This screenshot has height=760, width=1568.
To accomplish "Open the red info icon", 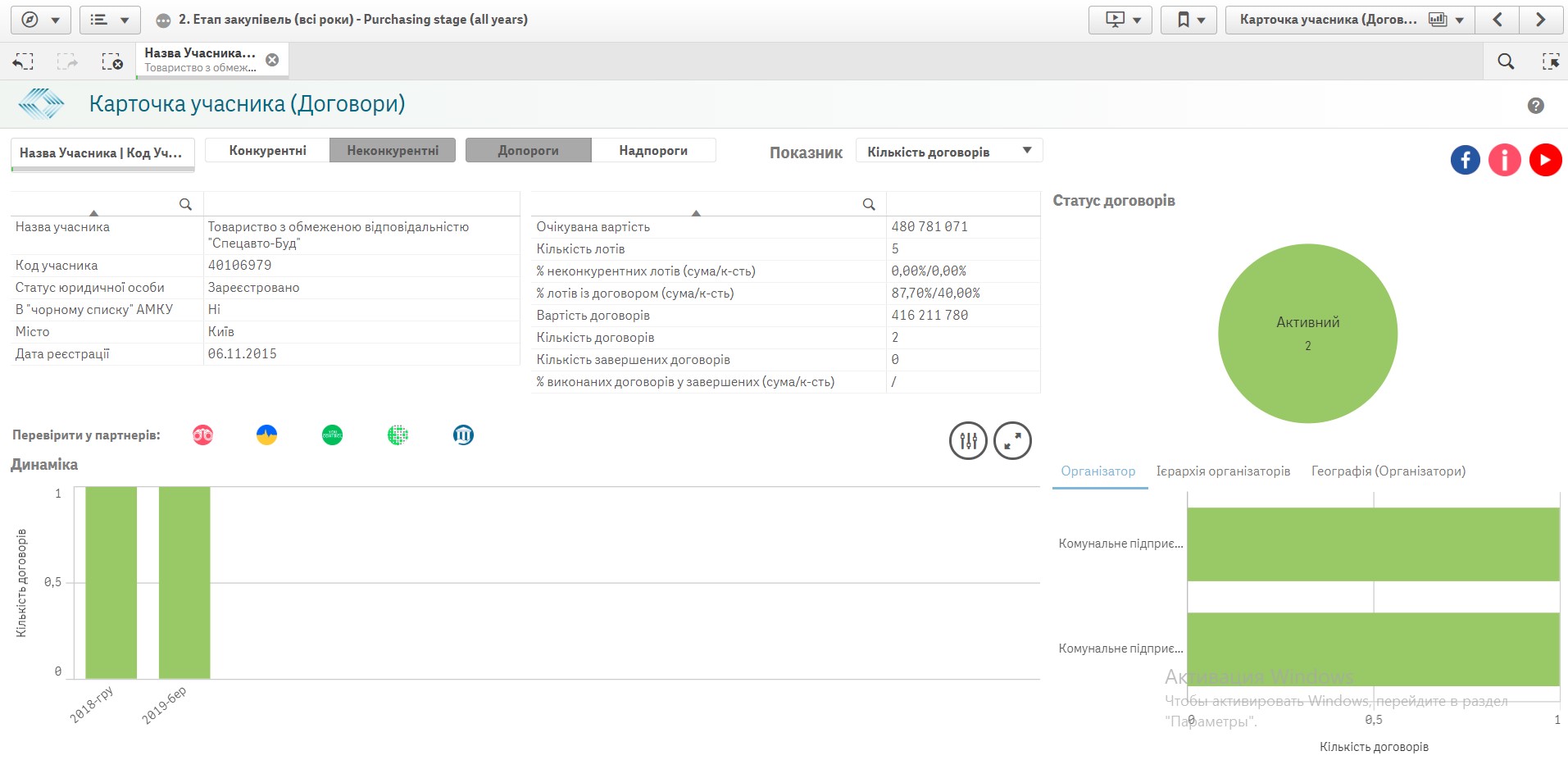I will [1505, 160].
